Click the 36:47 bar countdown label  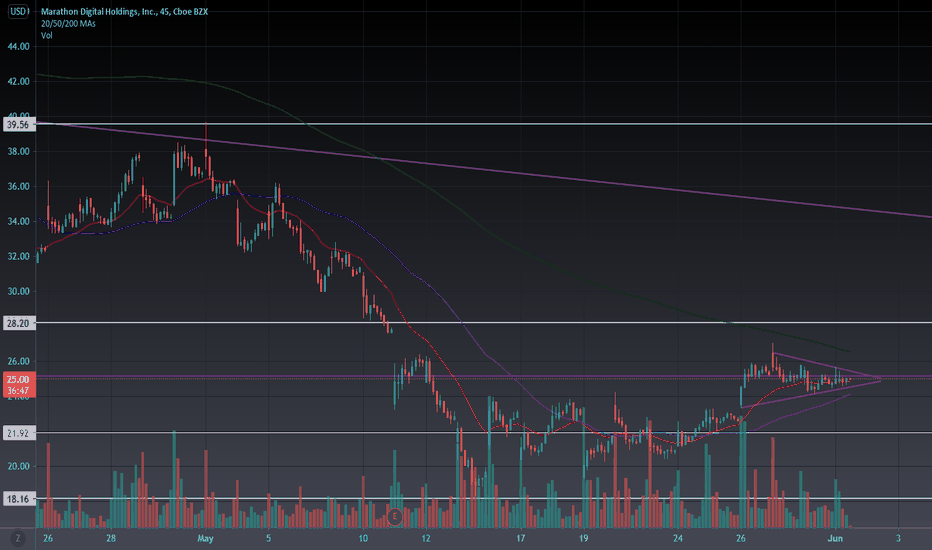tap(18, 391)
